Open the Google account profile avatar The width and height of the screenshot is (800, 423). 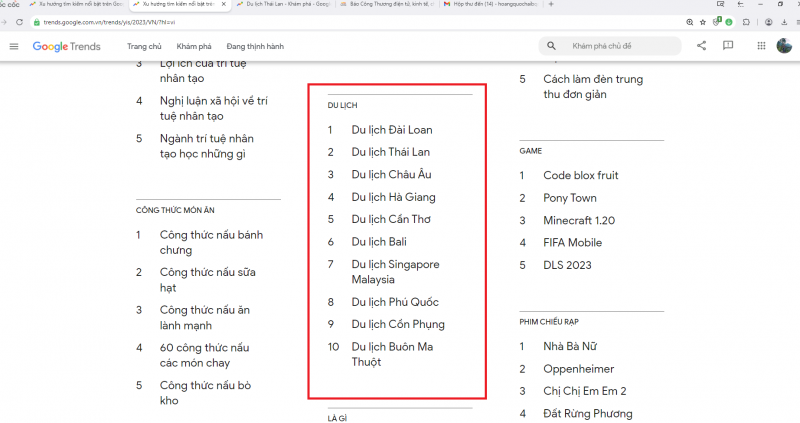pos(784,46)
